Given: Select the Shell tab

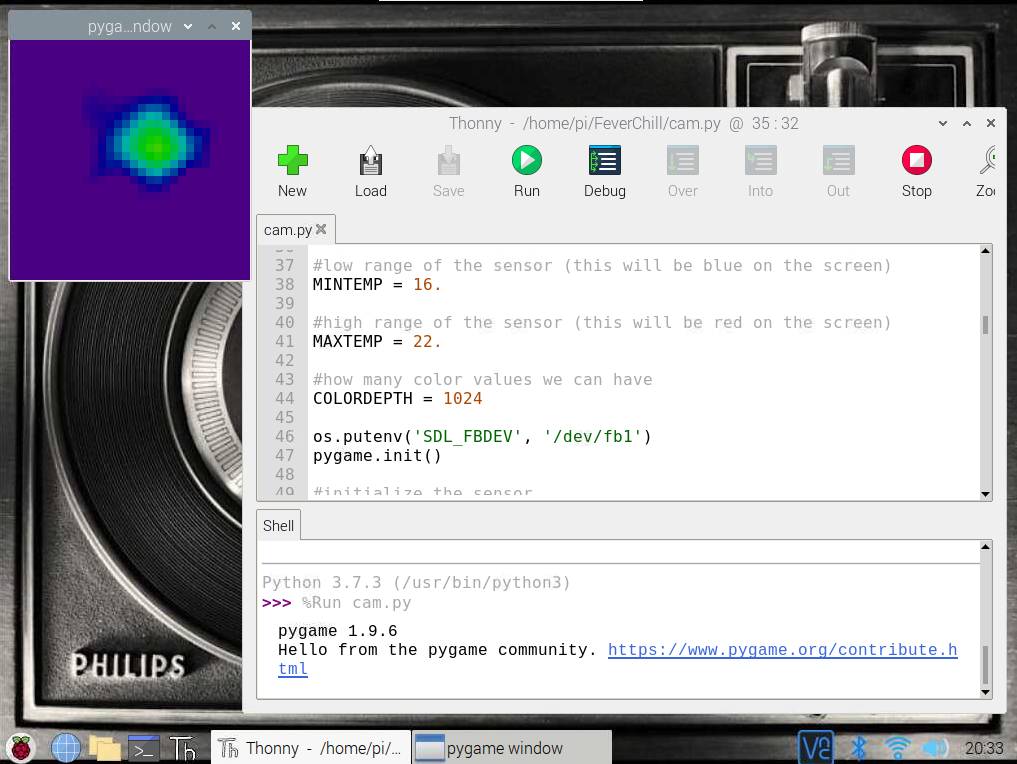Looking at the screenshot, I should point(278,524).
